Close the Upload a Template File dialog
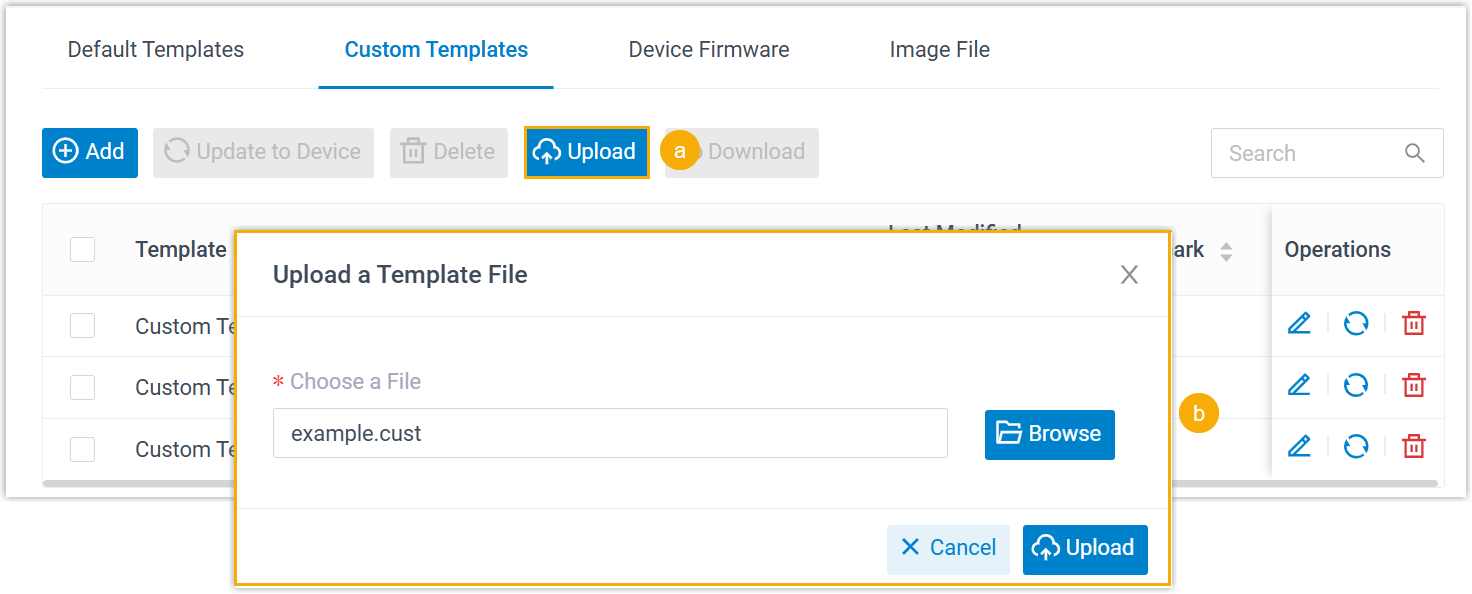The image size is (1472, 594). point(1129,275)
